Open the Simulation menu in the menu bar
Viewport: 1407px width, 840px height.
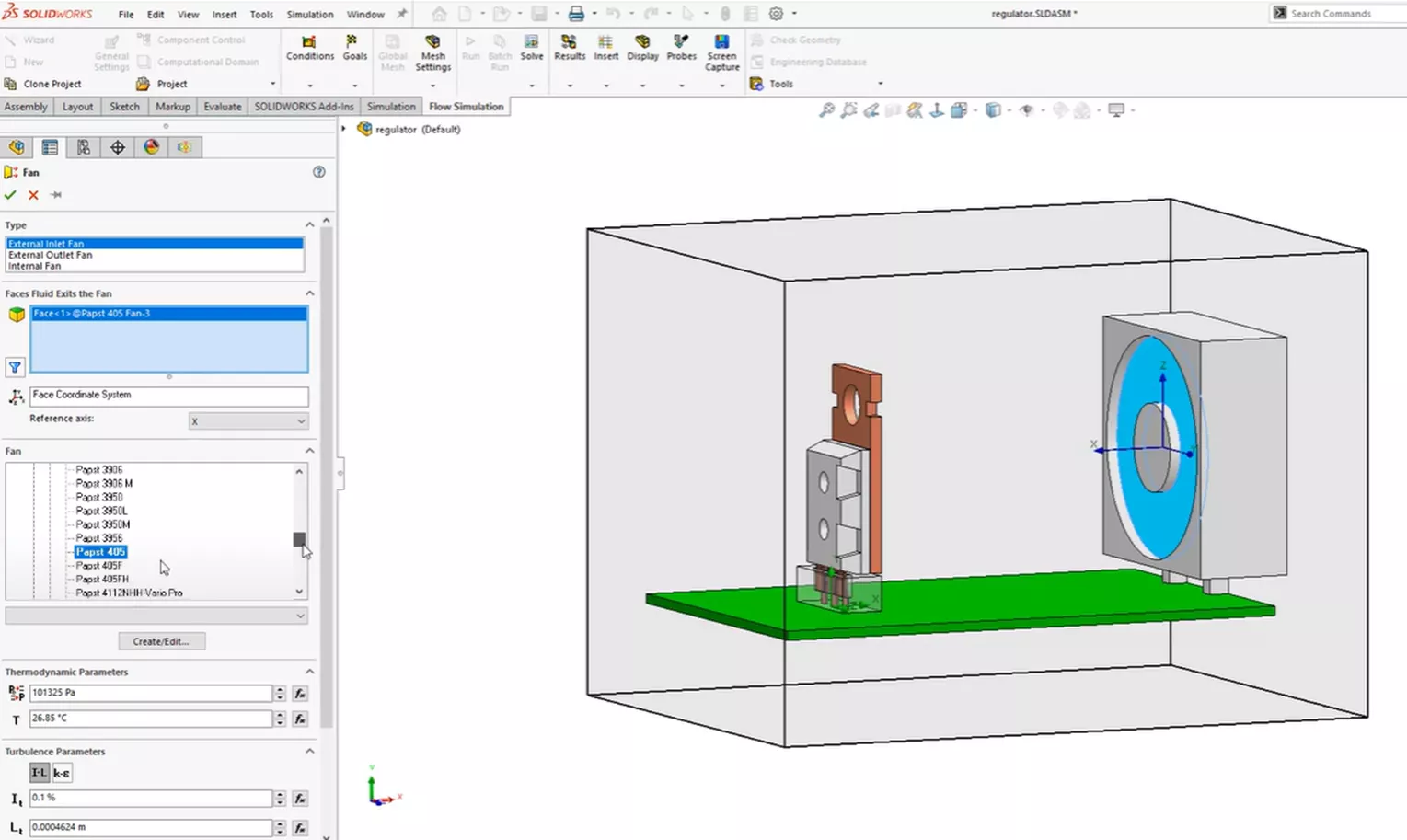coord(309,14)
